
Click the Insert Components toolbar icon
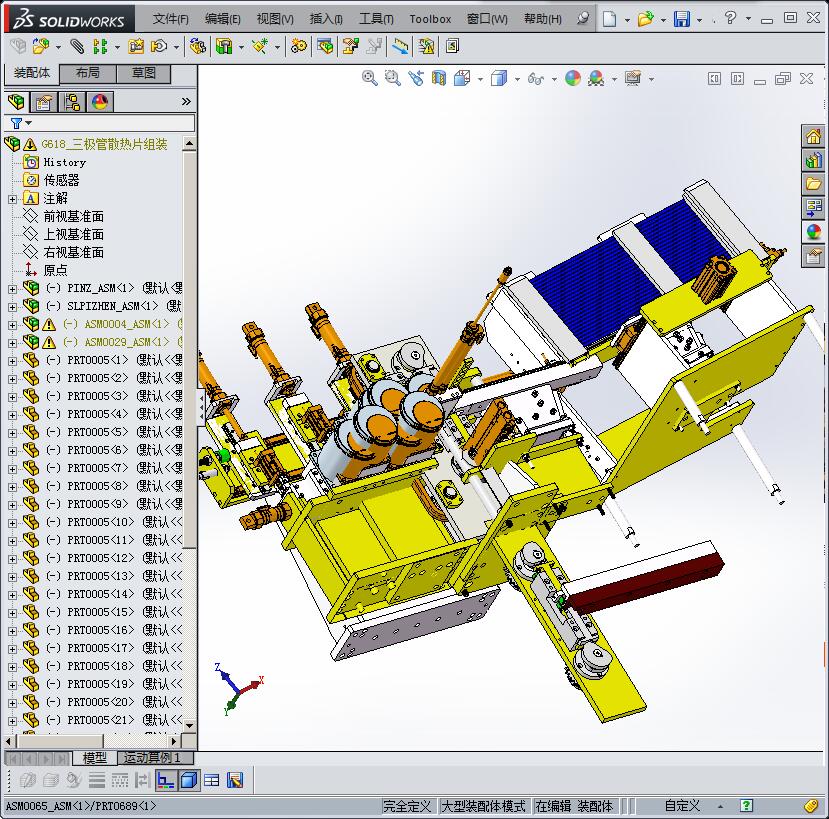[40, 47]
